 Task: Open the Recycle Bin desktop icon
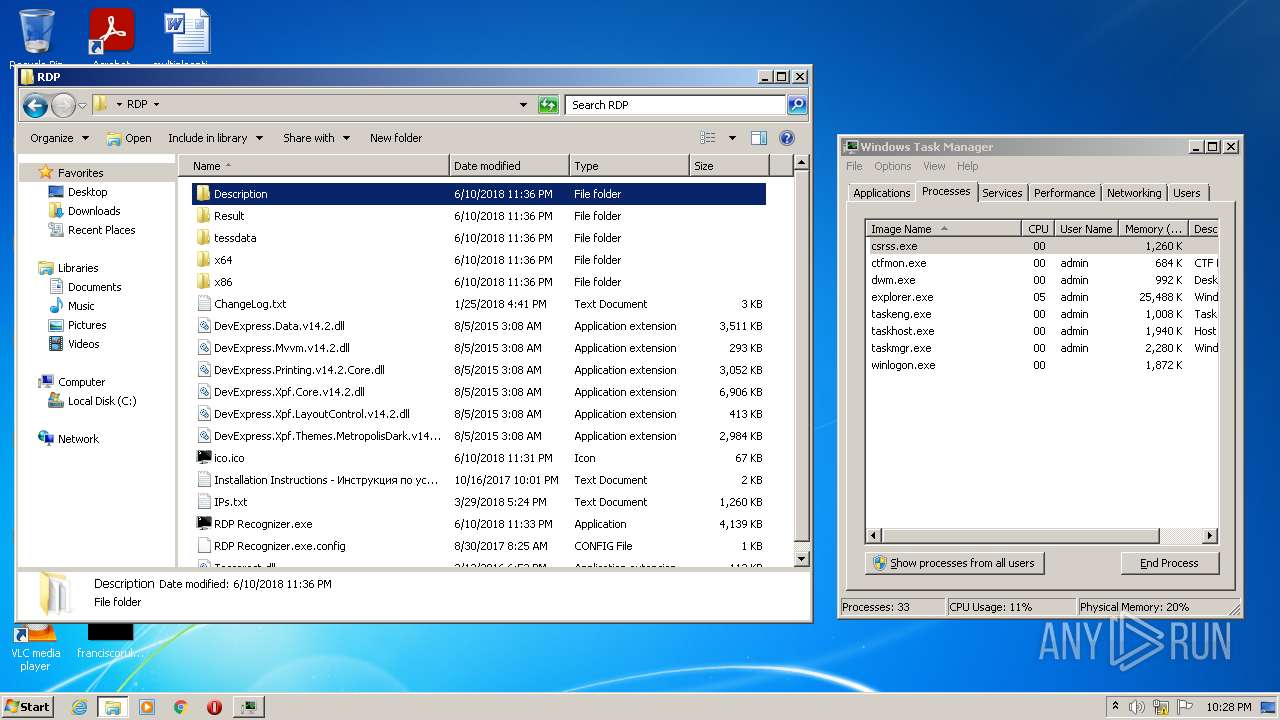click(x=37, y=36)
